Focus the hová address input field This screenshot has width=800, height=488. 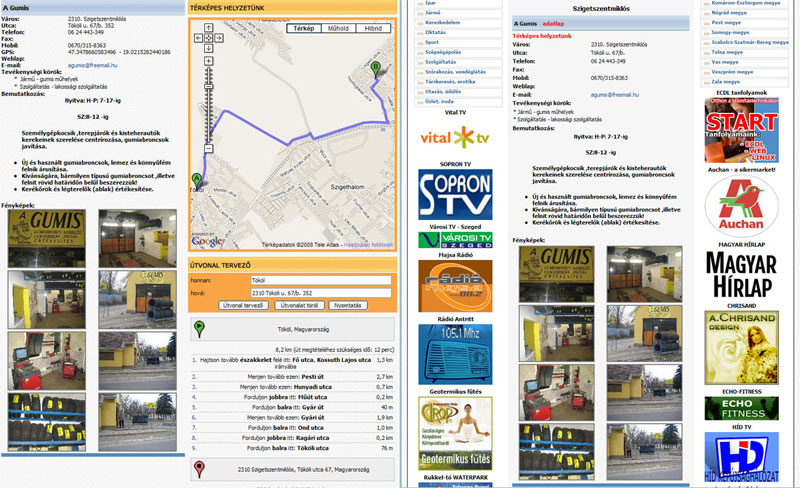tap(320, 293)
